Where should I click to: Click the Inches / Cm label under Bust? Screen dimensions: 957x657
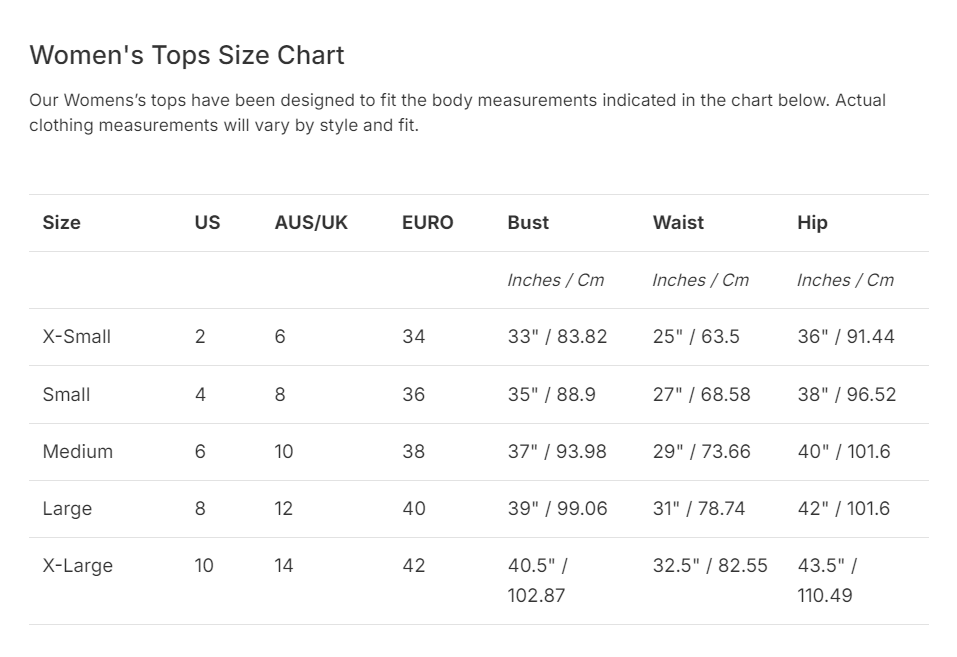pos(555,280)
